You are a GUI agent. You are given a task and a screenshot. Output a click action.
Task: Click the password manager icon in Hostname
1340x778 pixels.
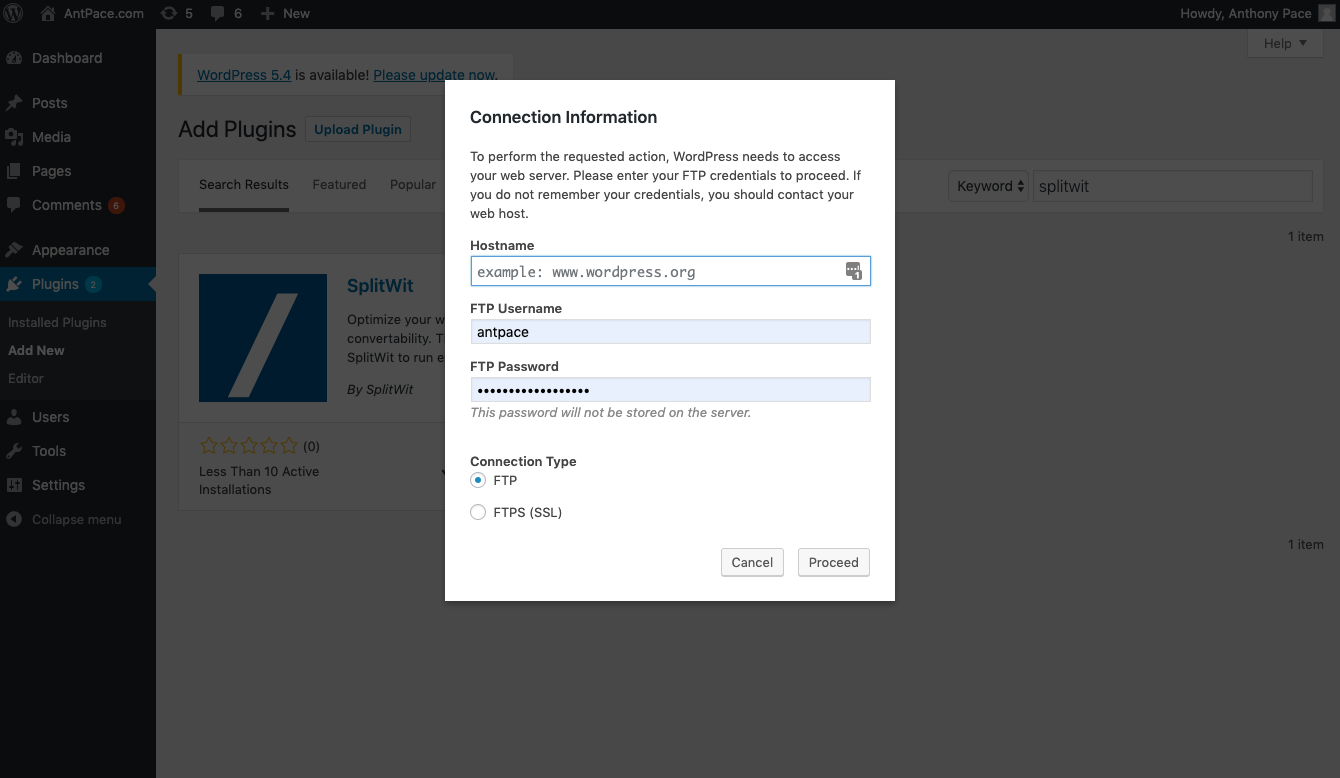(853, 271)
